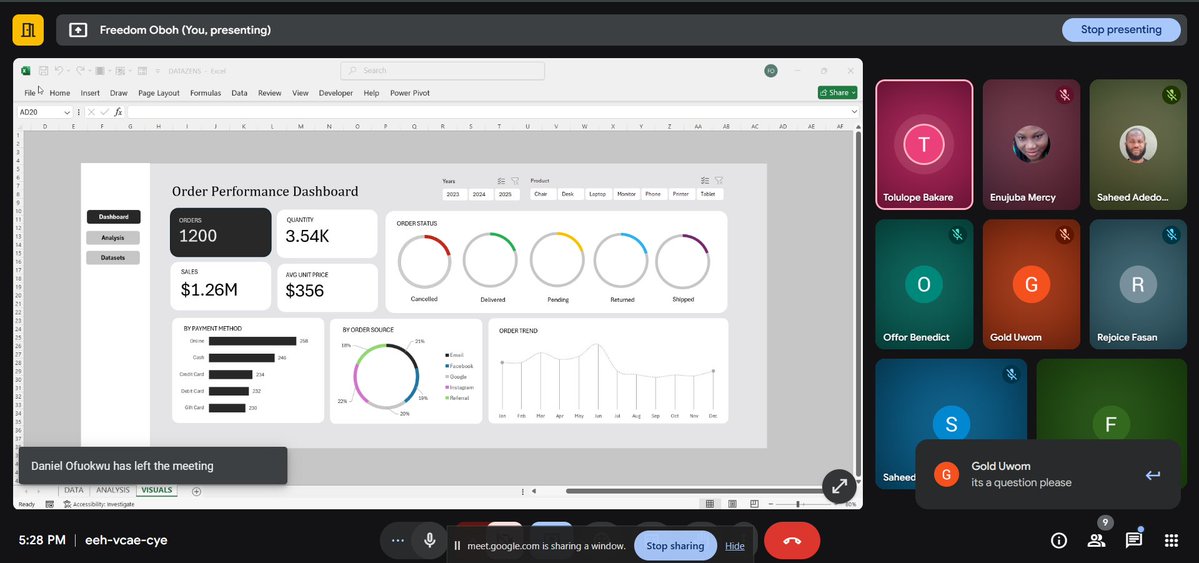1199x563 pixels.
Task: Switch to the Formulas tab
Action: tap(206, 93)
